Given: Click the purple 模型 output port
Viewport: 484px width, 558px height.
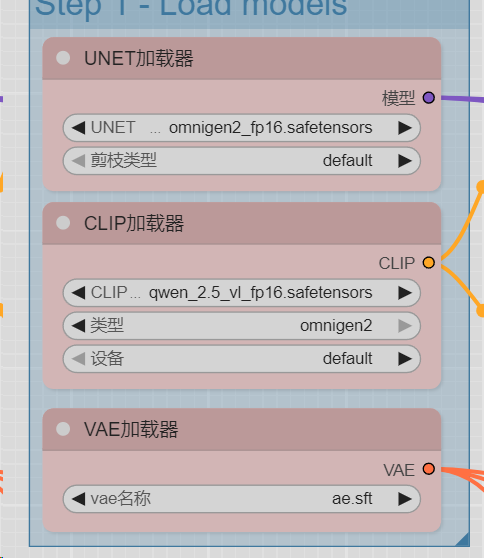Looking at the screenshot, I should tap(428, 98).
